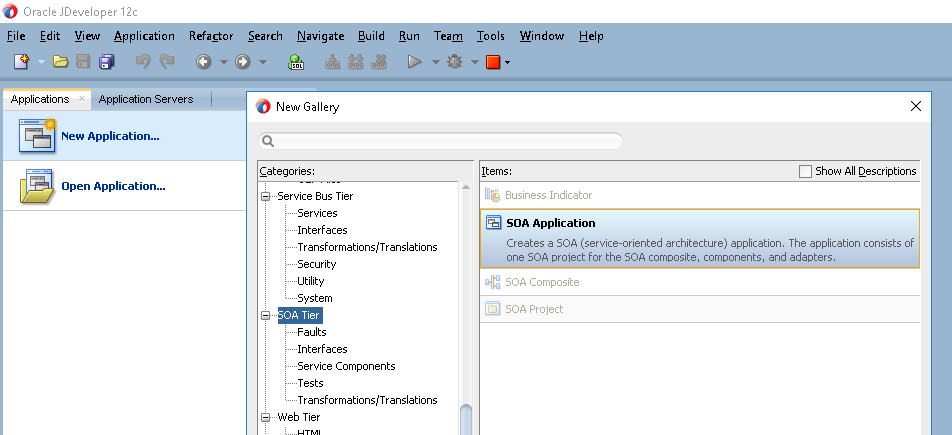The image size is (952, 435).
Task: Open the Team menu
Action: point(448,36)
